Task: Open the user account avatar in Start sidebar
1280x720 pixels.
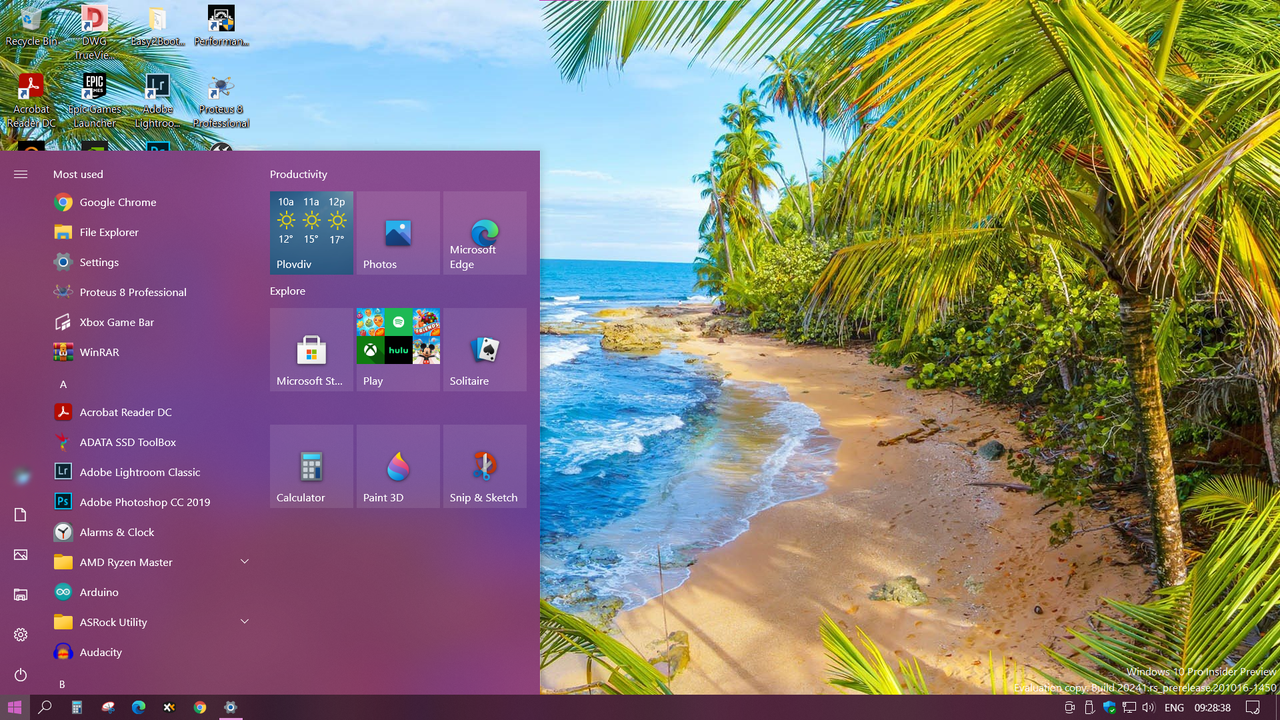Action: (21, 476)
